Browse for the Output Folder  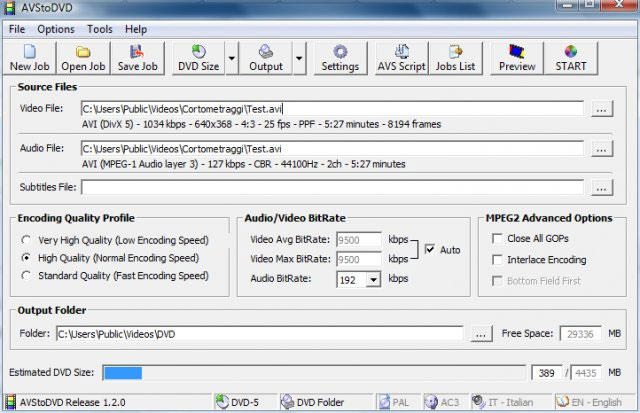pos(481,334)
